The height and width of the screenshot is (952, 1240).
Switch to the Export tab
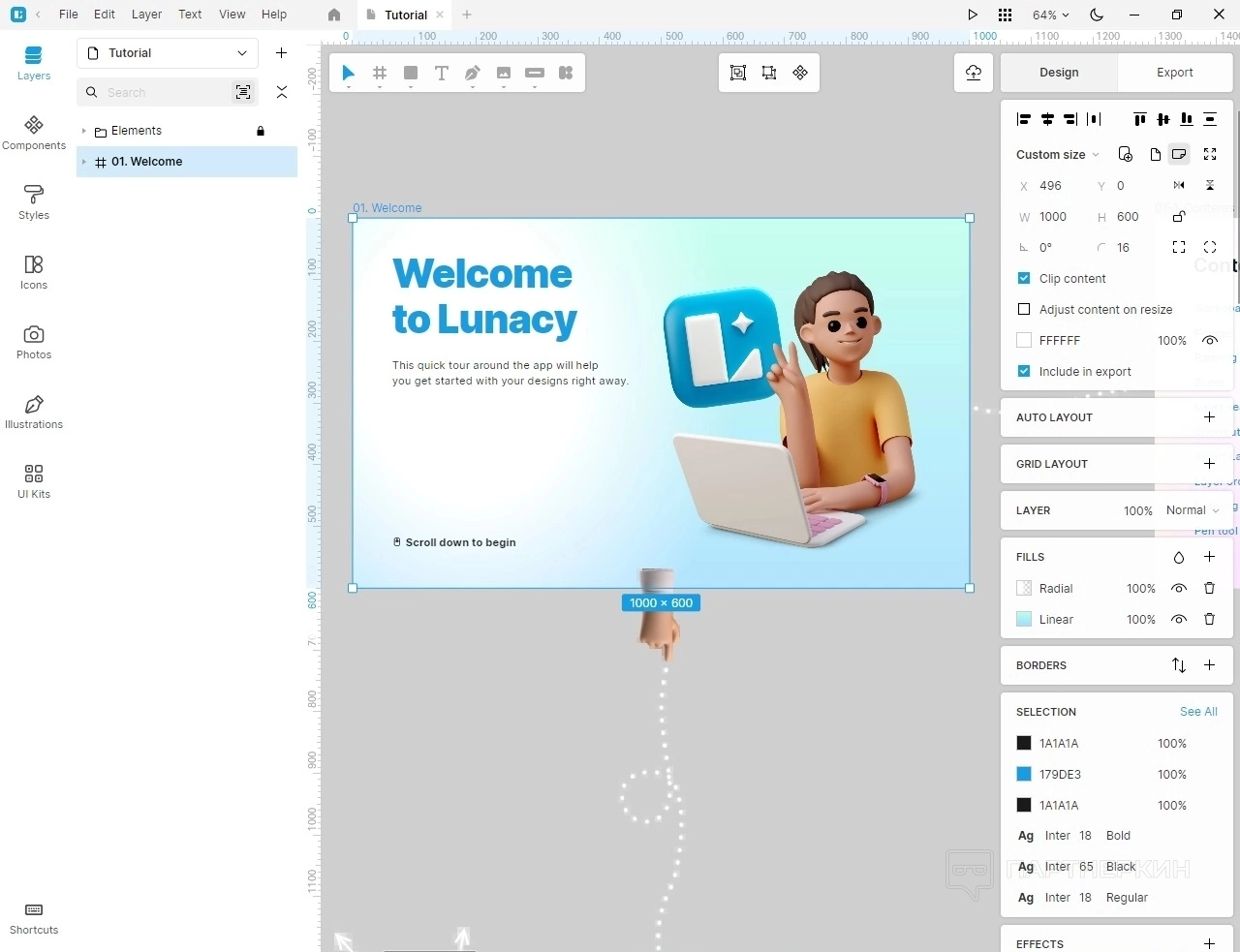point(1174,73)
